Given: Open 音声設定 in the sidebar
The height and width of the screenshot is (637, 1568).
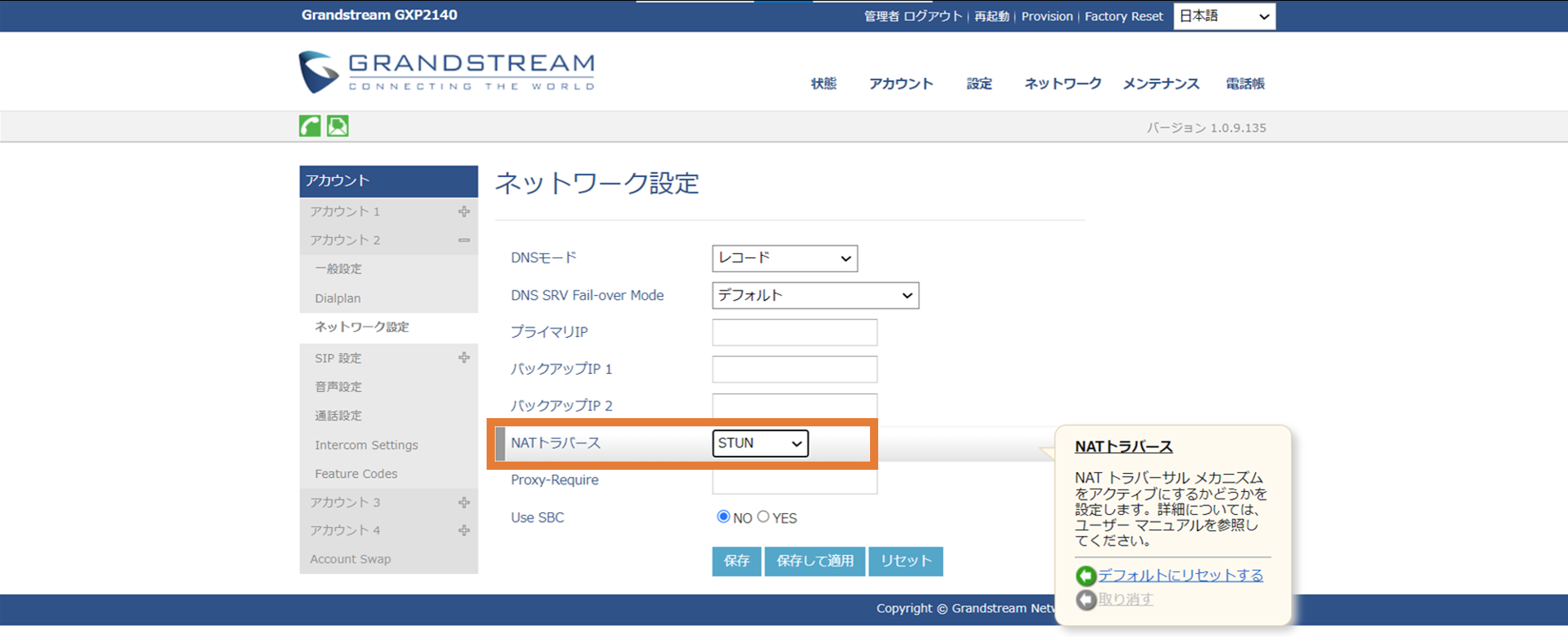Looking at the screenshot, I should (x=338, y=387).
